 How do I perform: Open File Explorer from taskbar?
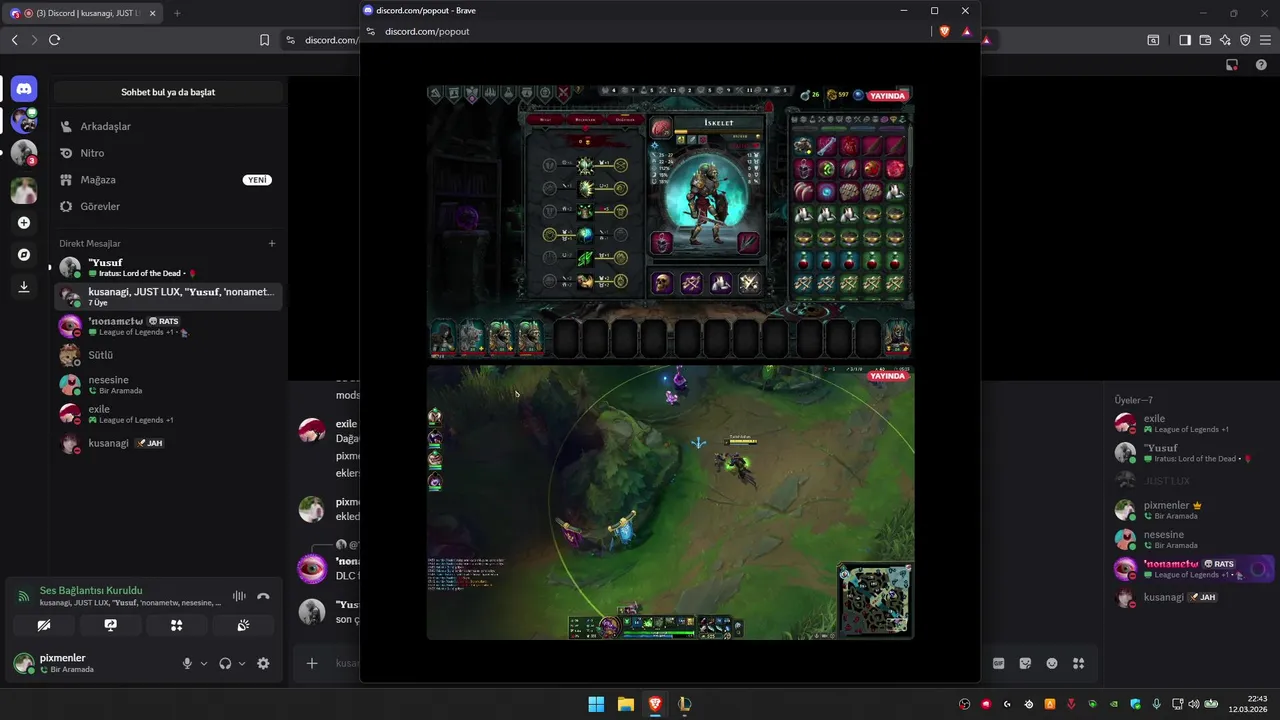(x=625, y=704)
